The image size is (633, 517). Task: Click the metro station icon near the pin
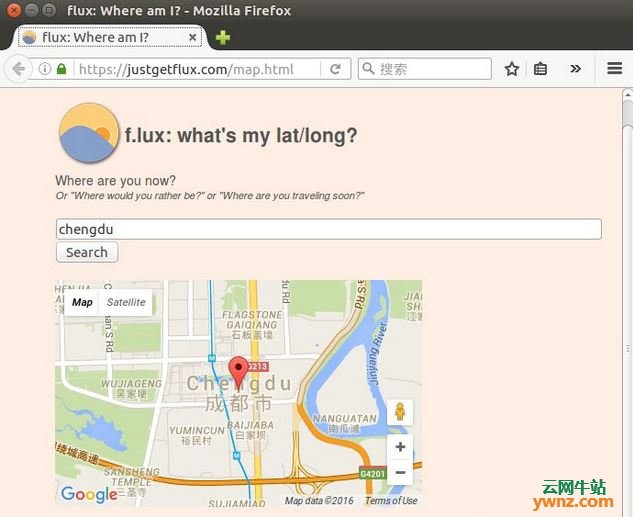tap(212, 358)
